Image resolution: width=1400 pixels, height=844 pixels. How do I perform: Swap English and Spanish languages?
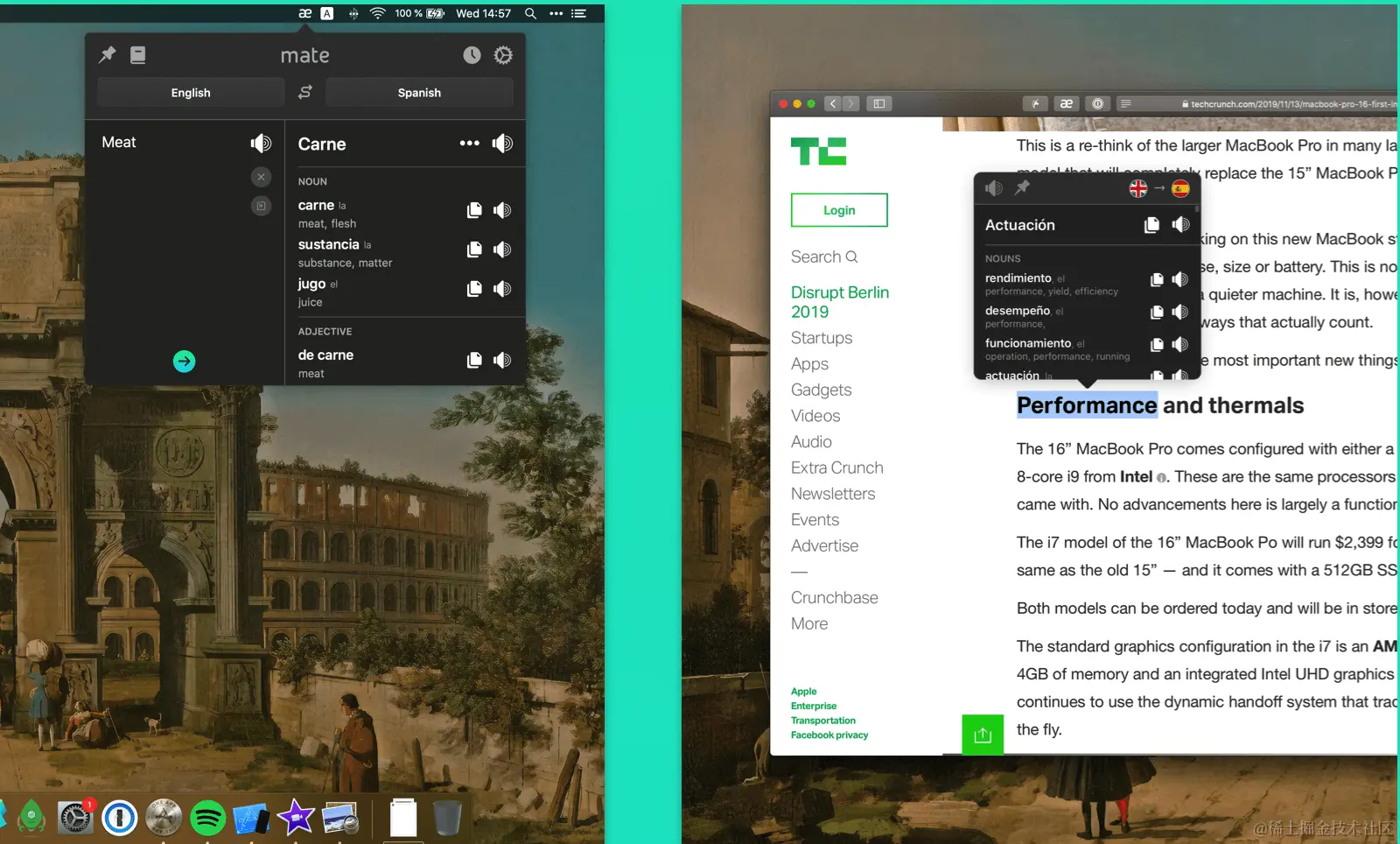[x=304, y=92]
